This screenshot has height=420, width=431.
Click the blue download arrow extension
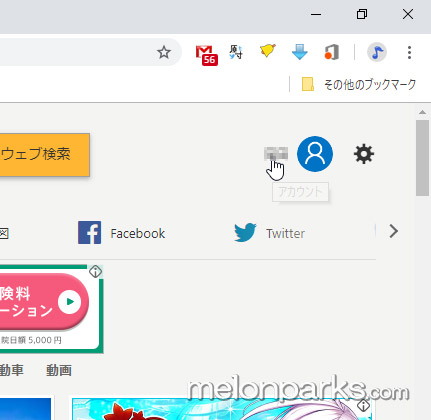(299, 52)
